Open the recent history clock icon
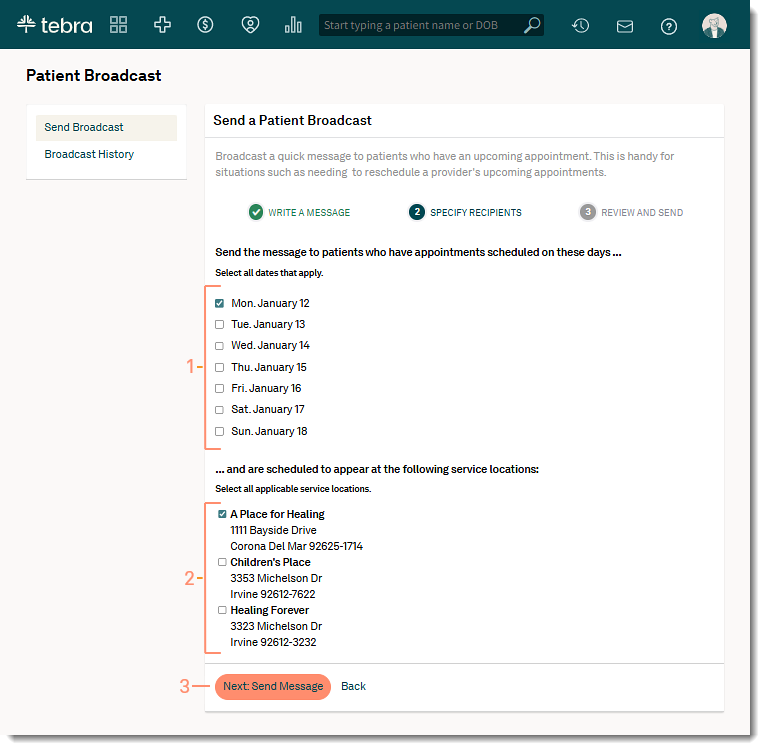This screenshot has height=750, width=765. pyautogui.click(x=581, y=25)
